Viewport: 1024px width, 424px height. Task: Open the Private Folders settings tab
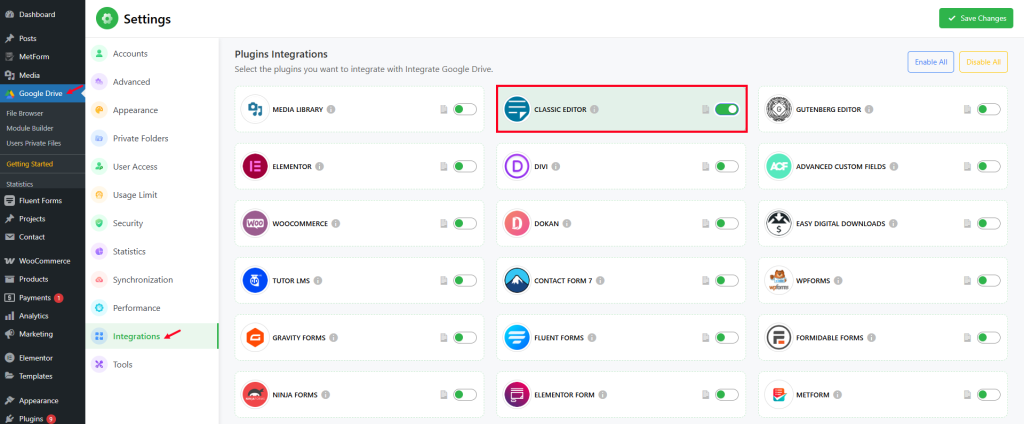(152, 139)
